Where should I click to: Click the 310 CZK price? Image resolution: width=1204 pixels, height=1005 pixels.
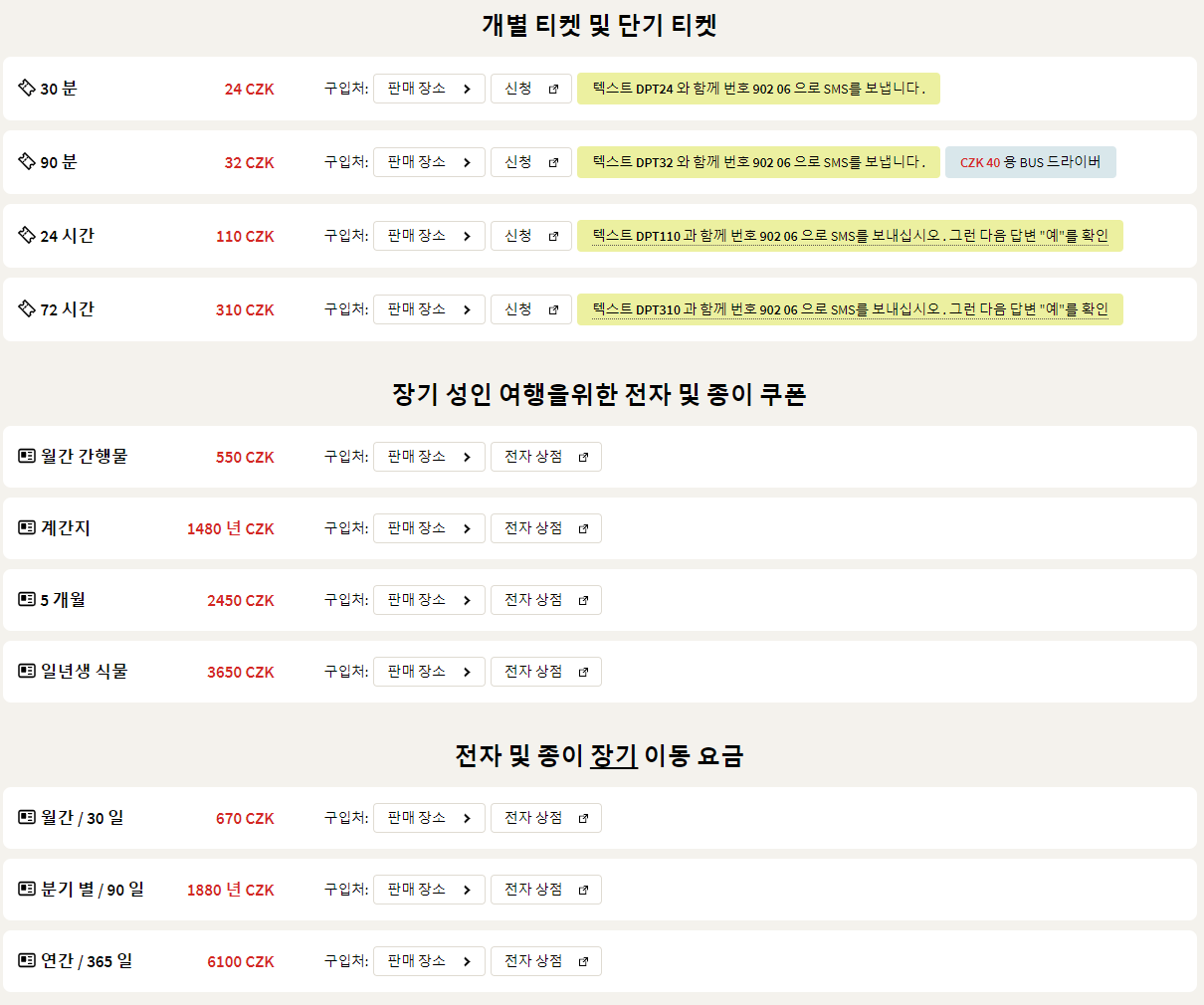(x=245, y=309)
